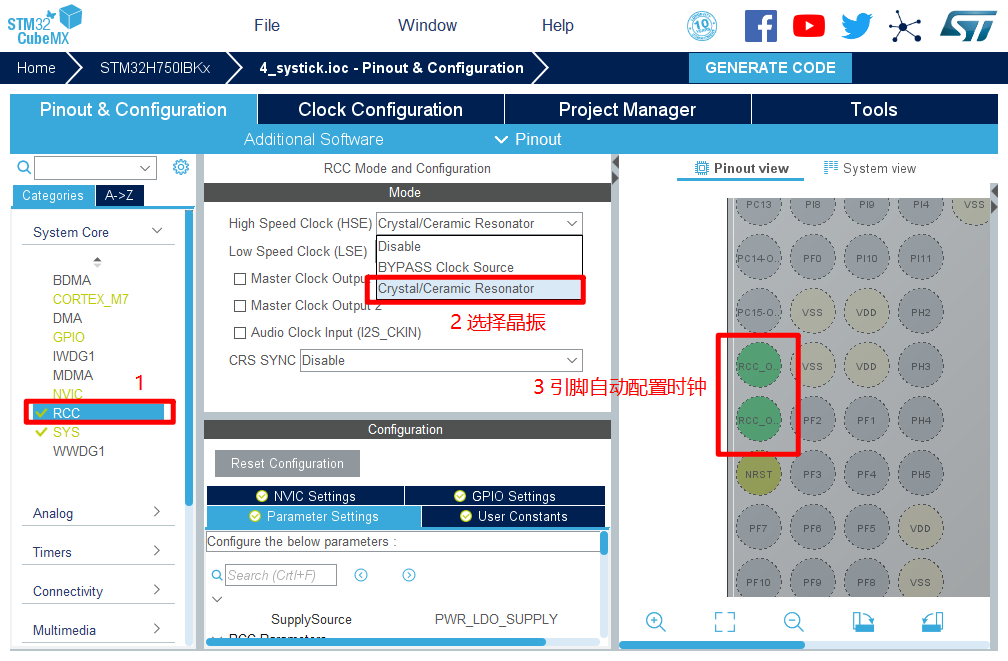Open the Twitter bird icon
The width and height of the screenshot is (1008, 661).
tap(856, 26)
